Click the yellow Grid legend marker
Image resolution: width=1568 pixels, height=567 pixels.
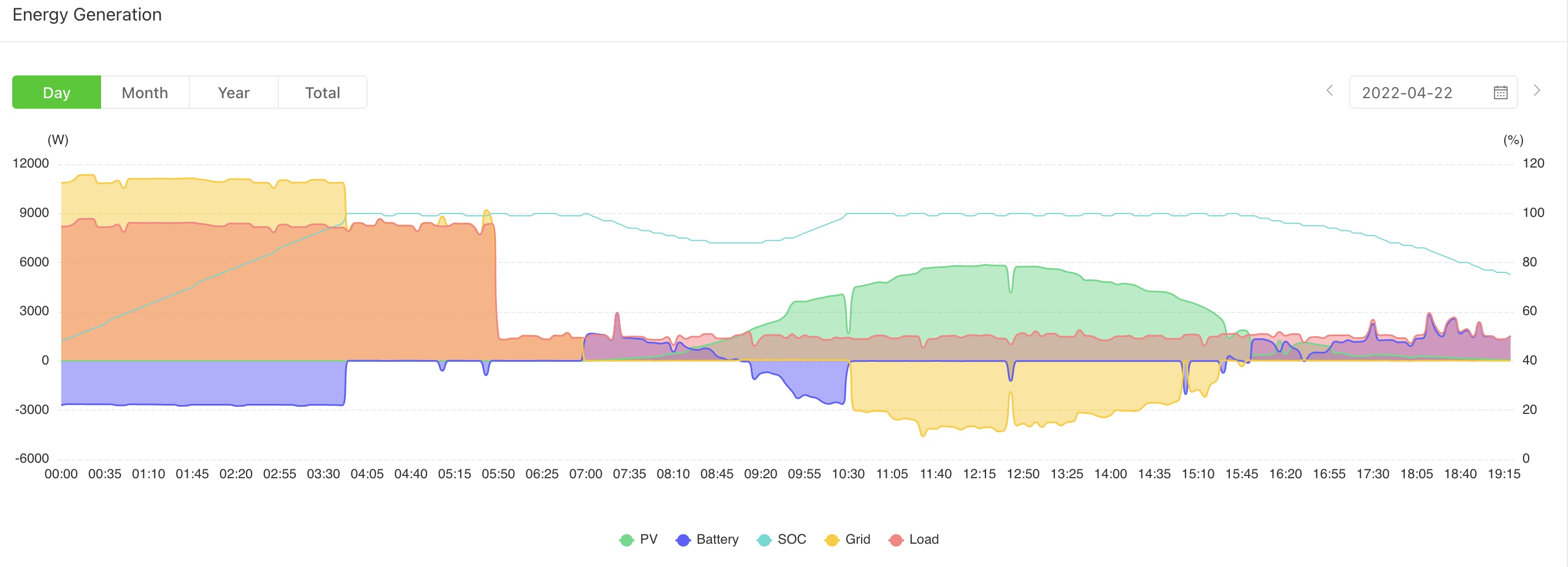click(x=831, y=540)
